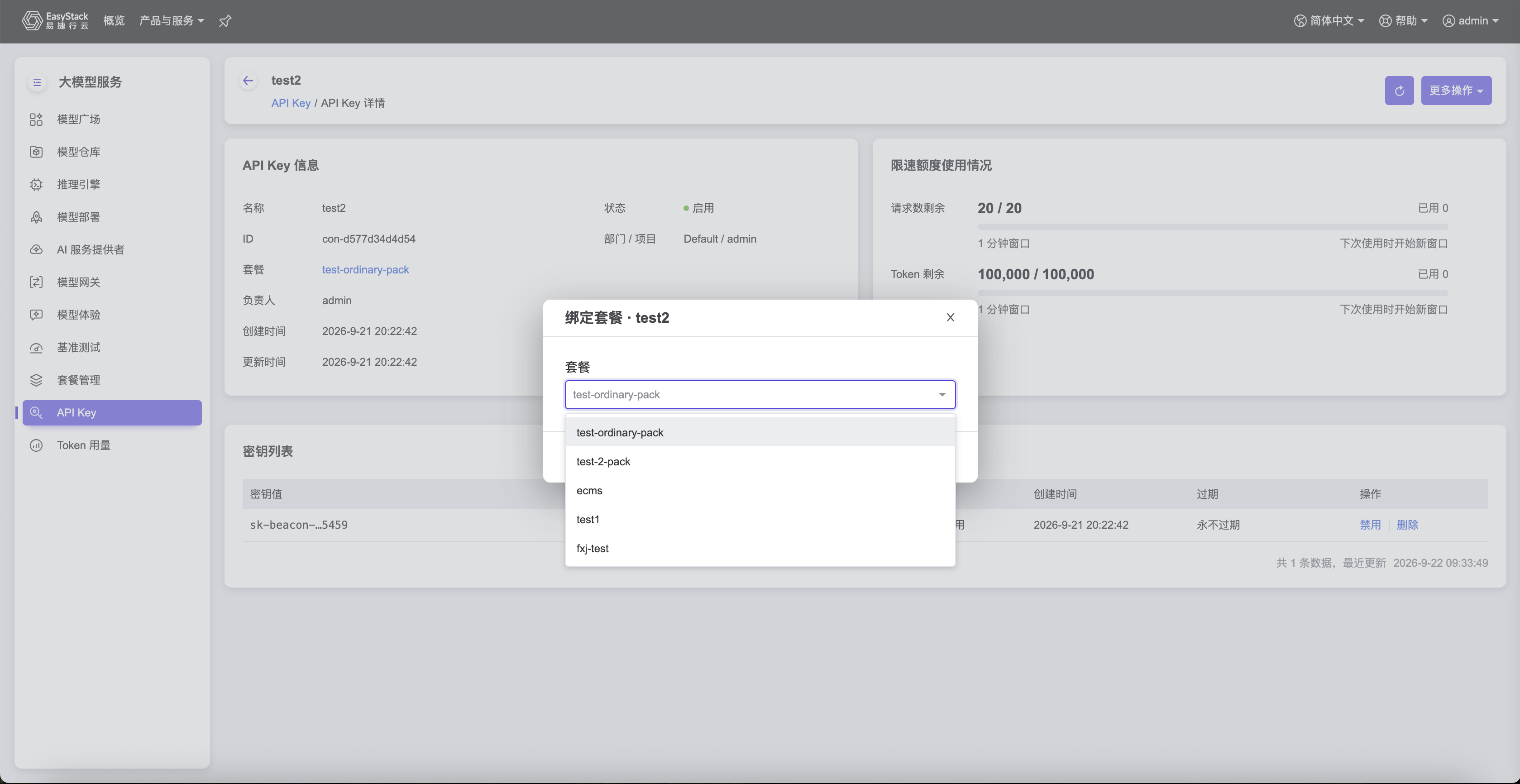Collapse the sidebar via the menu icon
1520x784 pixels.
(37, 82)
